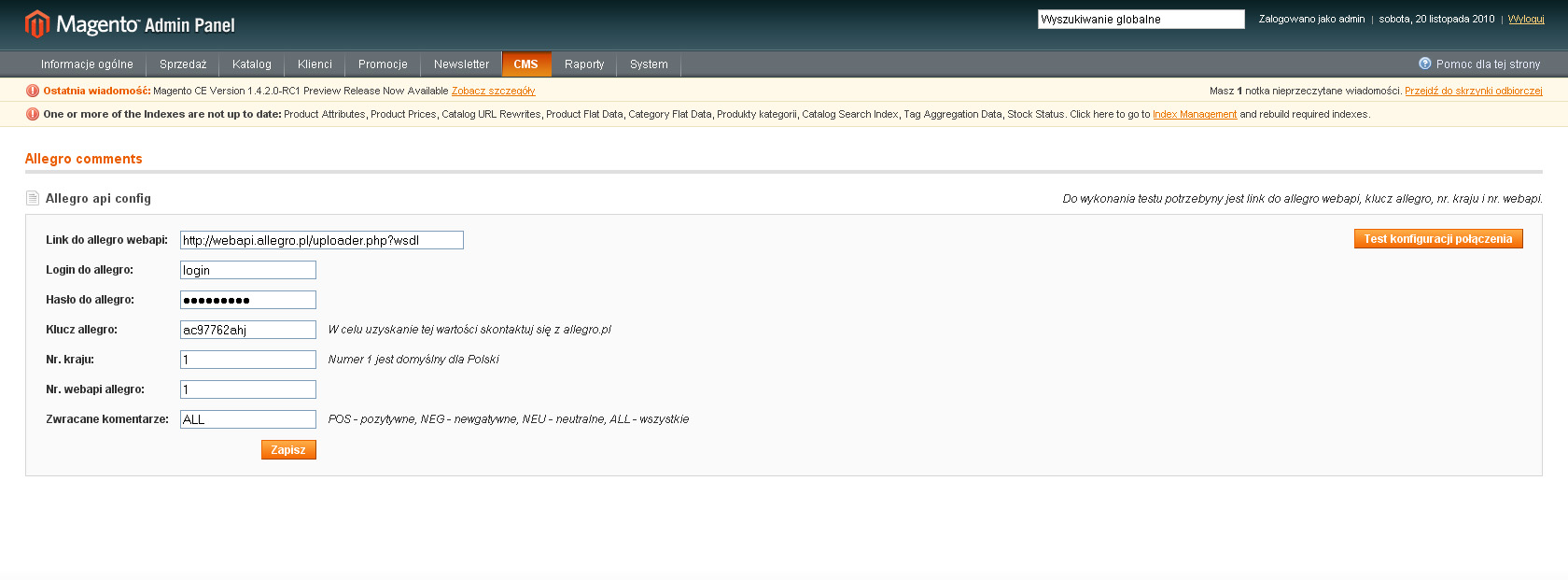The width and height of the screenshot is (1568, 580).
Task: Click the Klucz allegro field
Action: pyautogui.click(x=248, y=330)
